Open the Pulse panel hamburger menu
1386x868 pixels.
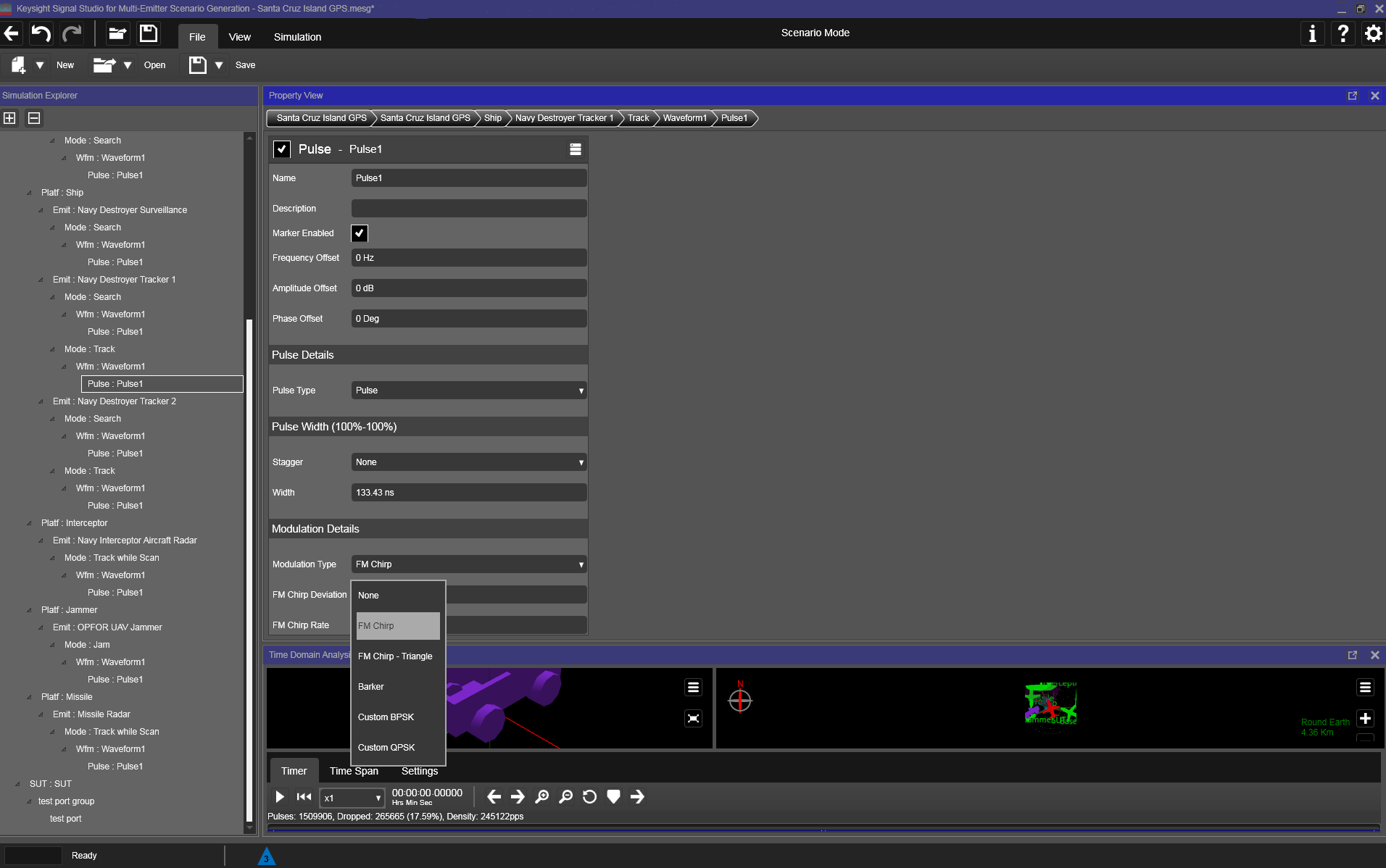coord(576,149)
